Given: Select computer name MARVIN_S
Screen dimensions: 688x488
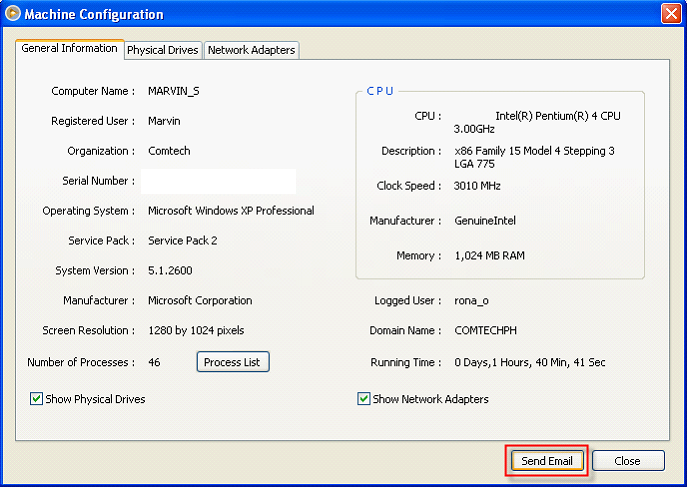Looking at the screenshot, I should point(174,91).
